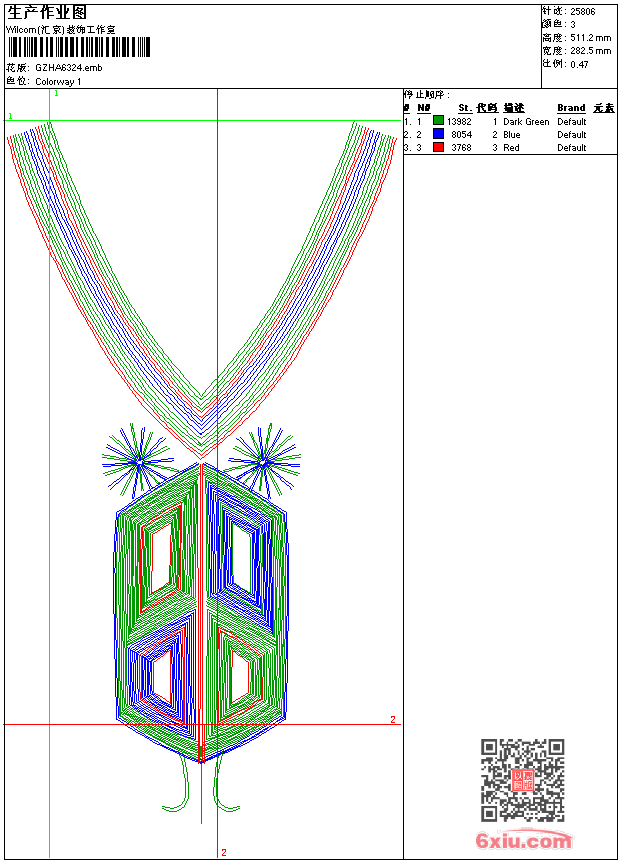
Task: Click the V-shaped neckline stripes at their point
Action: coord(201,428)
